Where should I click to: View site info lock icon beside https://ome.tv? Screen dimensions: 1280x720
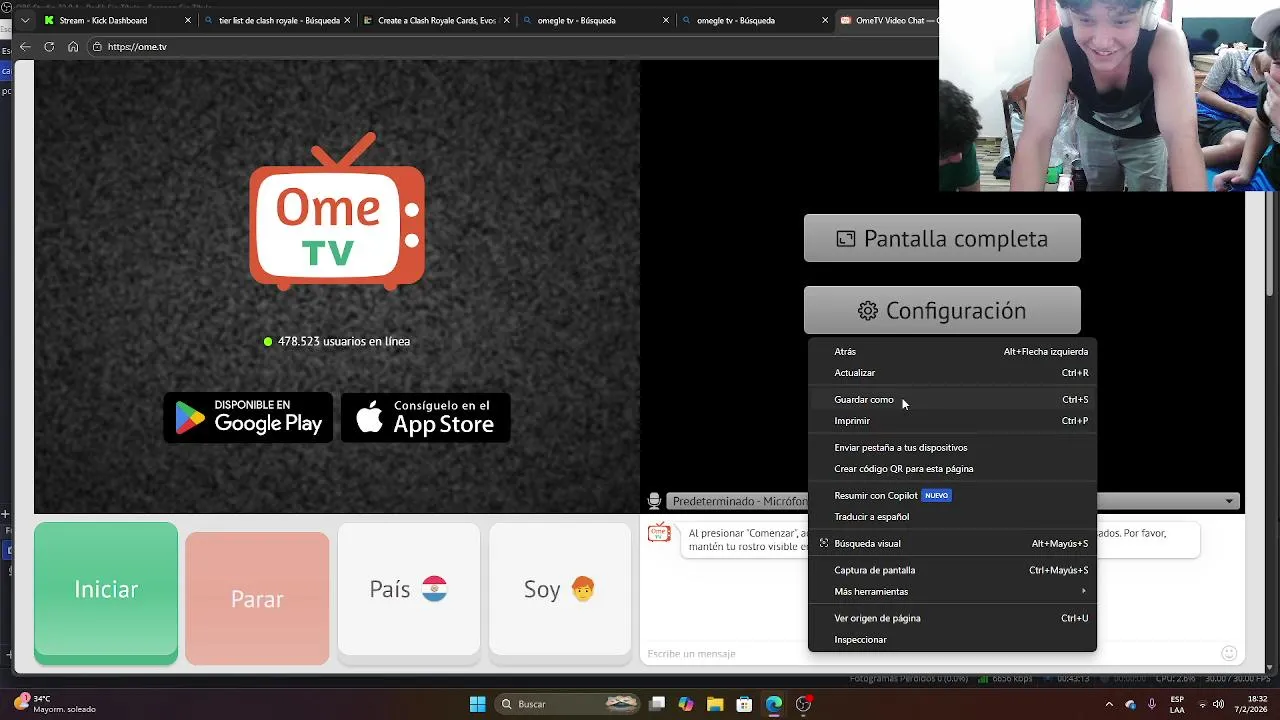[97, 47]
